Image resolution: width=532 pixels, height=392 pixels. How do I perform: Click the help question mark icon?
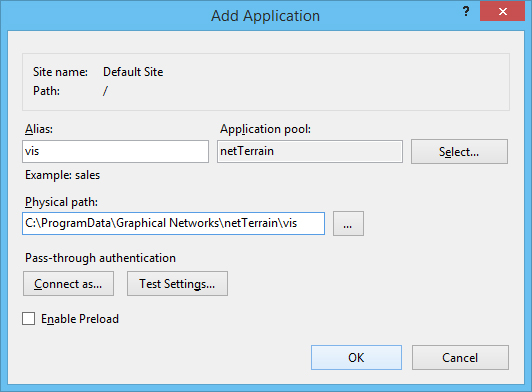[x=466, y=12]
